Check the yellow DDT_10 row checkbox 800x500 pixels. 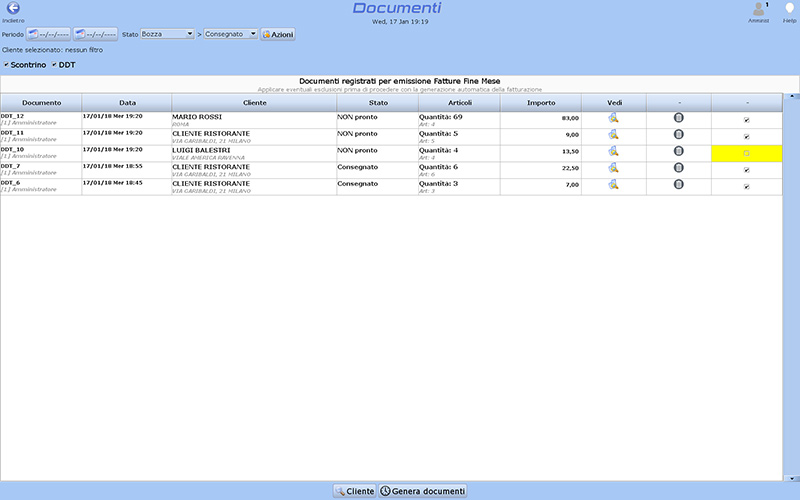746,154
